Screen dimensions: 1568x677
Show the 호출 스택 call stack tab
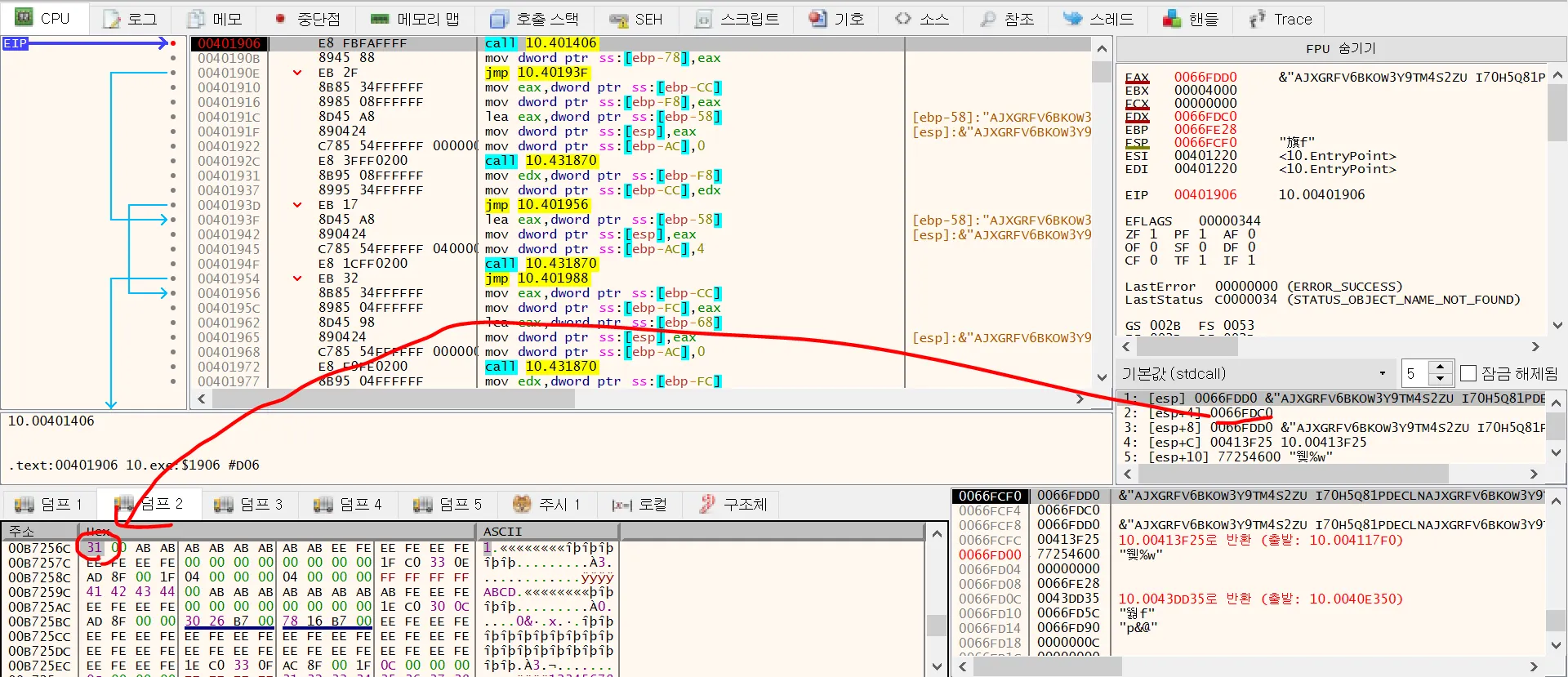pos(534,19)
